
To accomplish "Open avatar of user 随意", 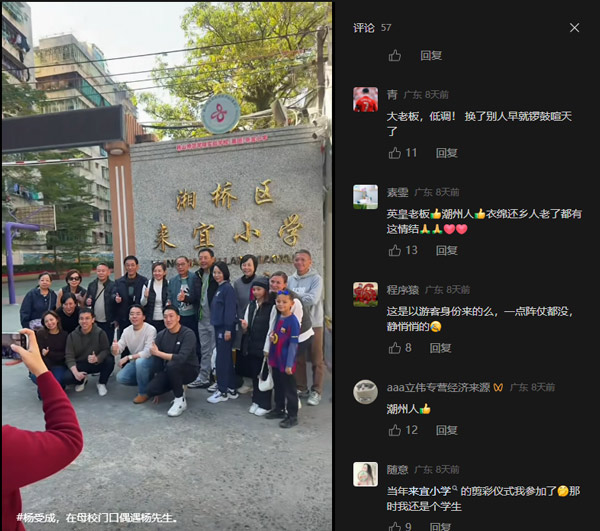I will [365, 474].
